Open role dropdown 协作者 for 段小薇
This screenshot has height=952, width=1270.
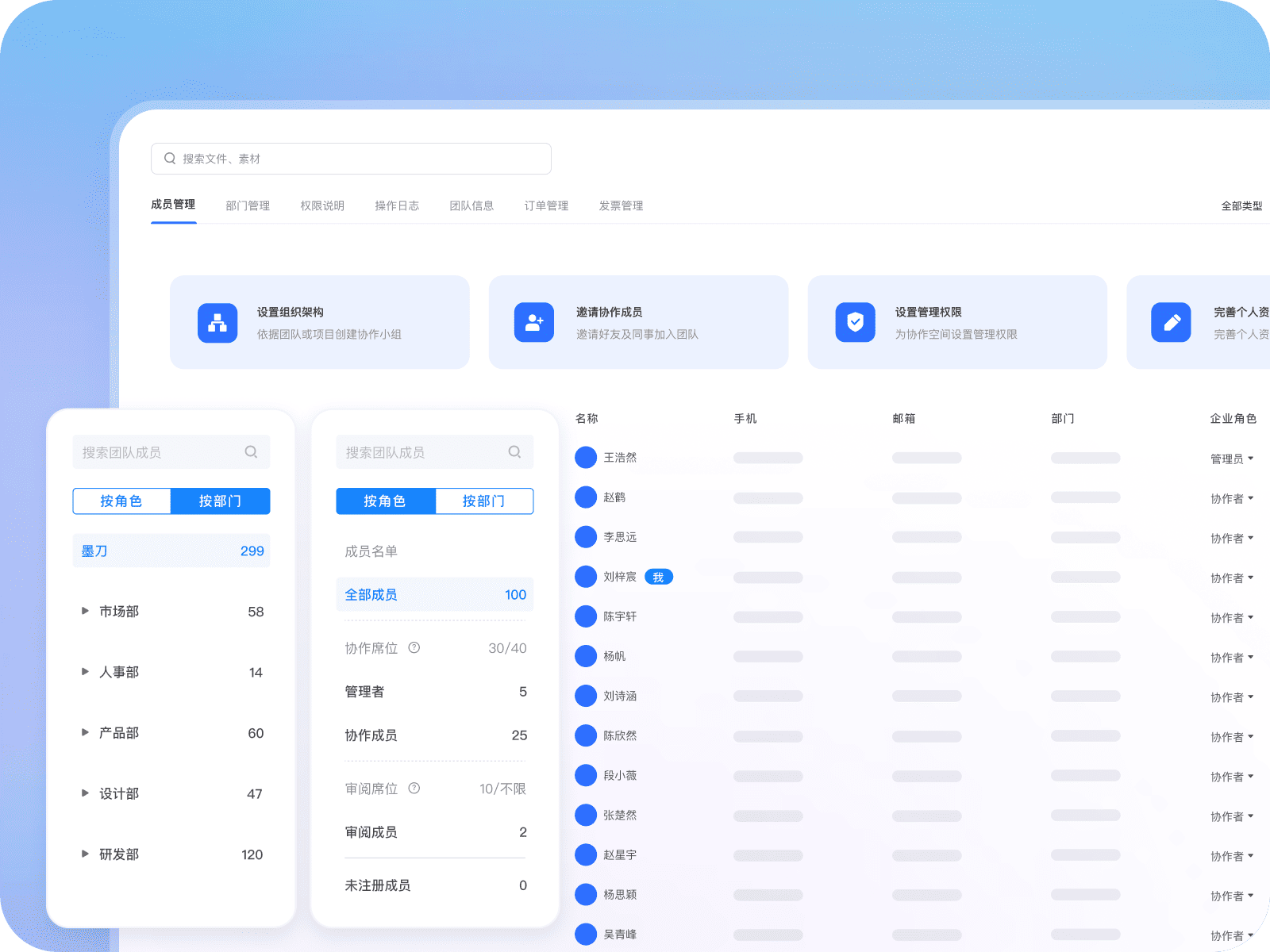tap(1232, 776)
